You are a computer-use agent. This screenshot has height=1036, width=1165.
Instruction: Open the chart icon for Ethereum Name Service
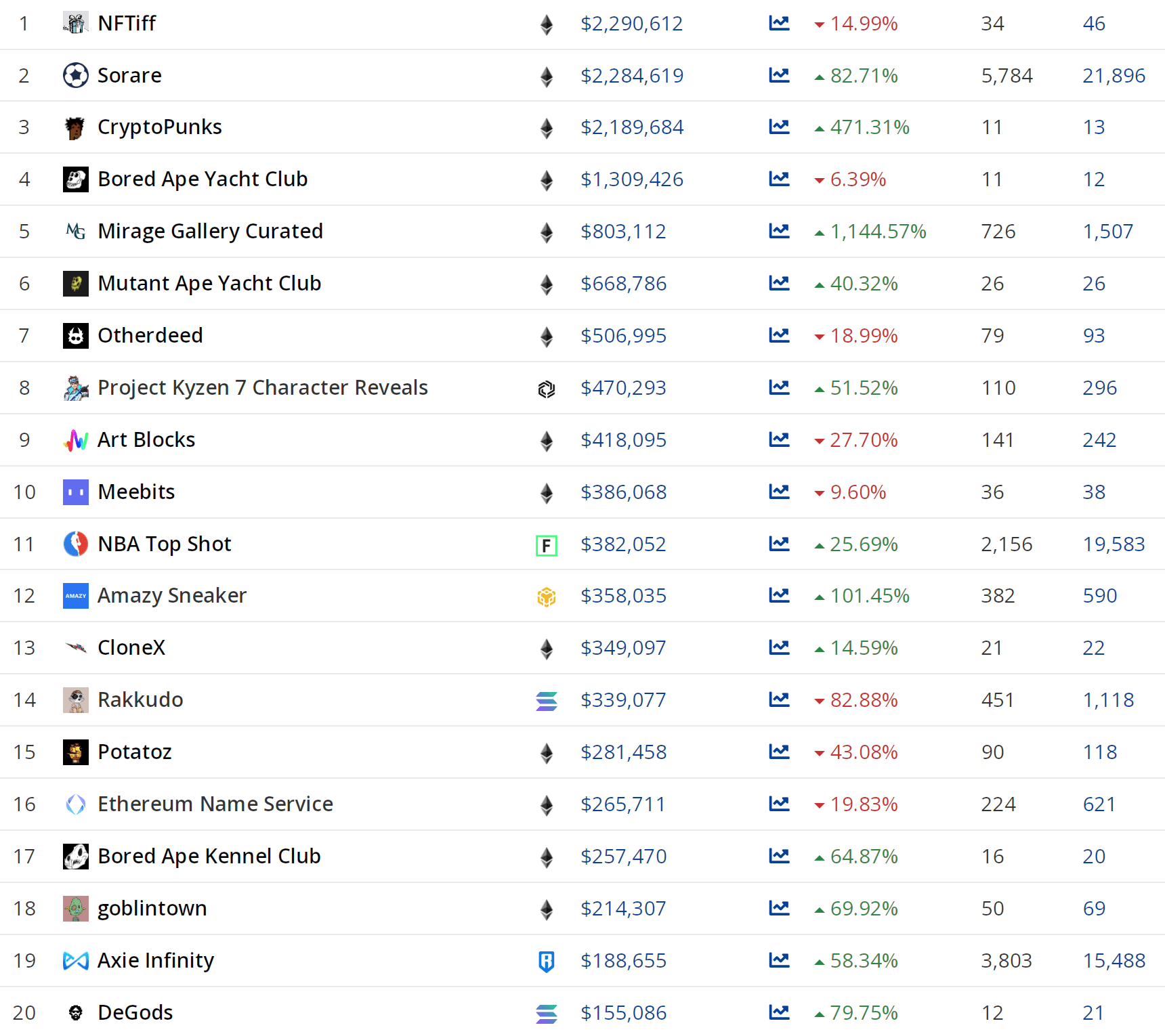(779, 804)
